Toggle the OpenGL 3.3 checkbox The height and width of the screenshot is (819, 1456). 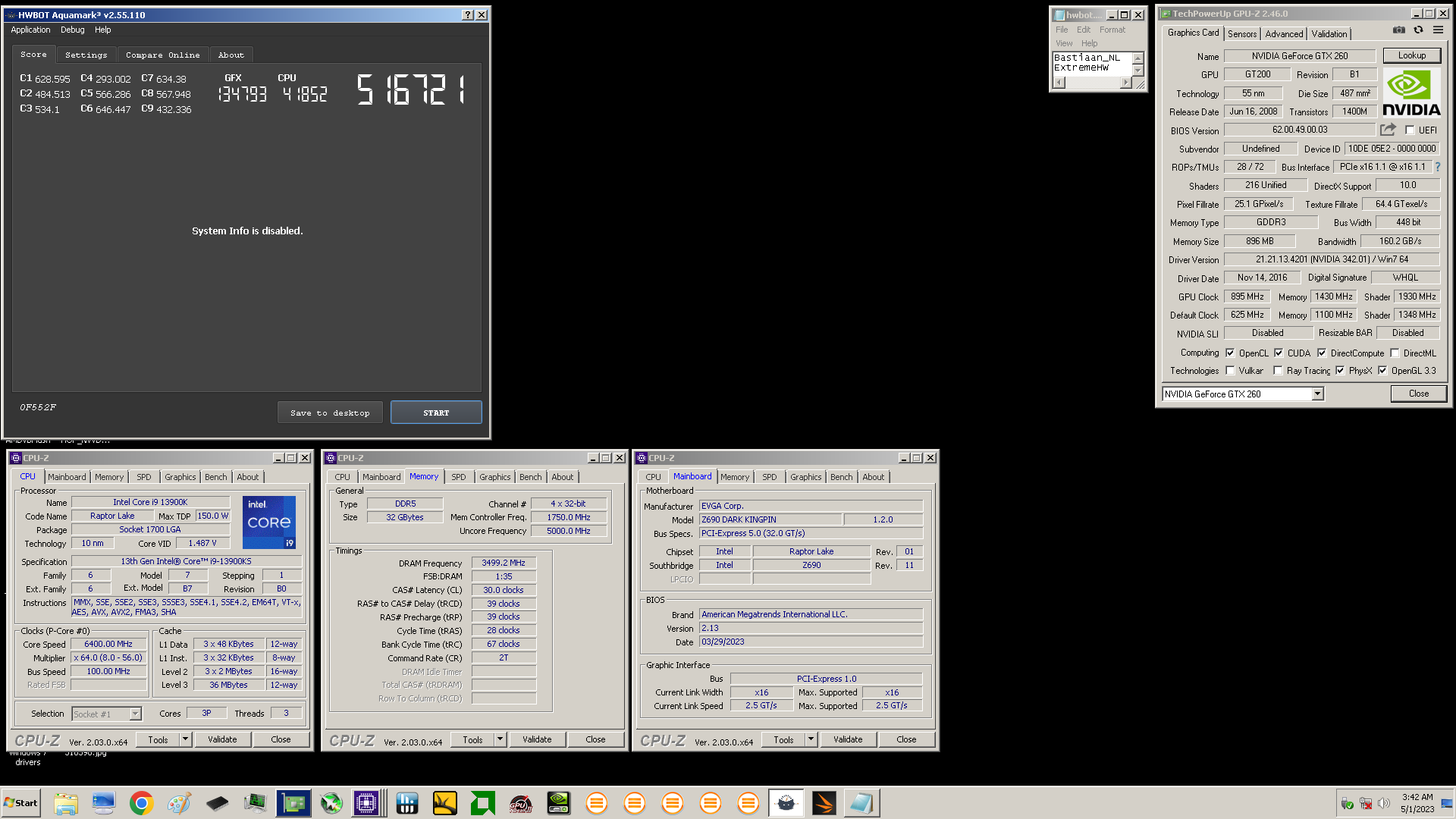(x=1382, y=371)
